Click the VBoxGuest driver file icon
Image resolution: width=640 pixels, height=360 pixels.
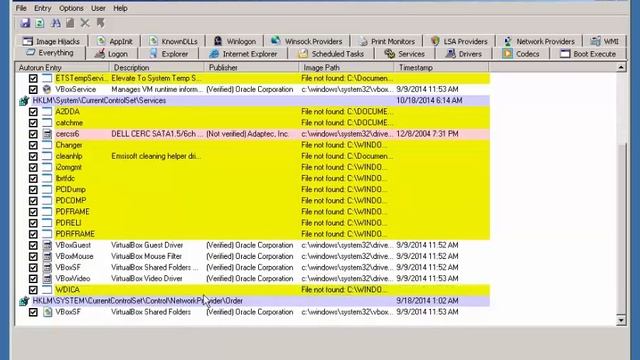[x=47, y=245]
